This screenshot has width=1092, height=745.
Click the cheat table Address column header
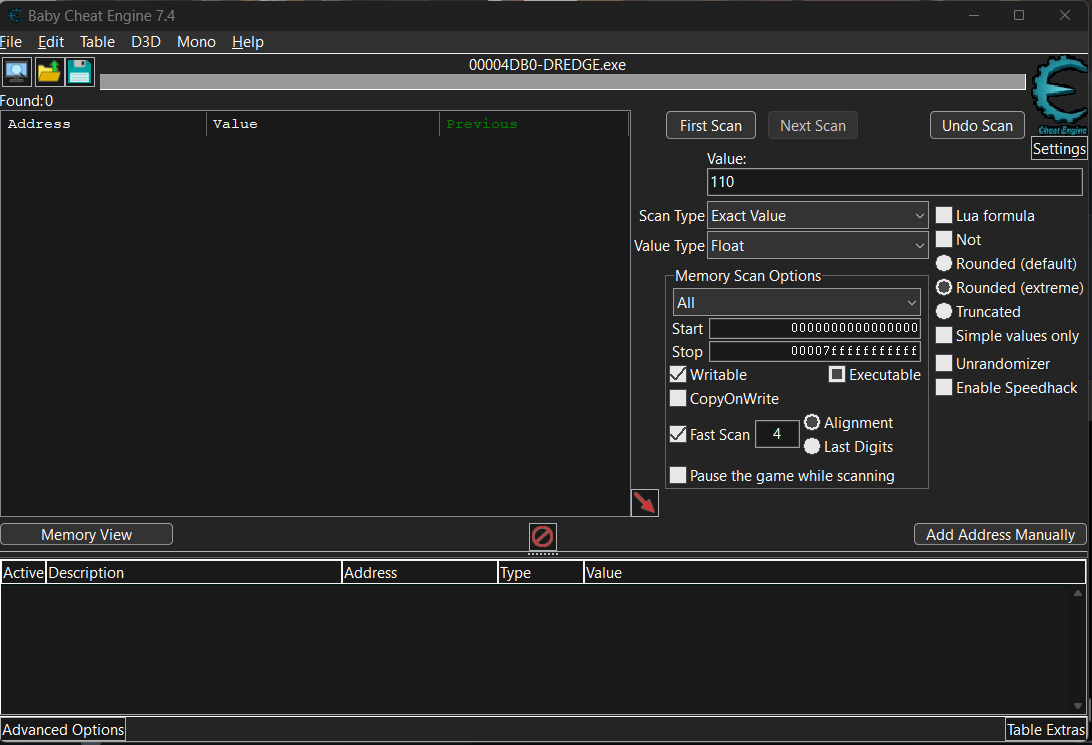pyautogui.click(x=420, y=572)
